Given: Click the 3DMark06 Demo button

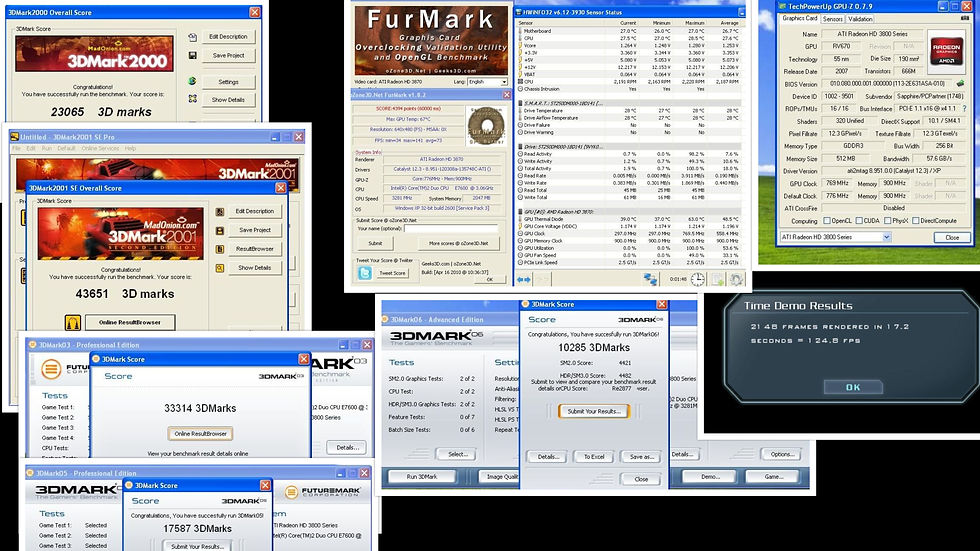Looking at the screenshot, I should pos(711,477).
